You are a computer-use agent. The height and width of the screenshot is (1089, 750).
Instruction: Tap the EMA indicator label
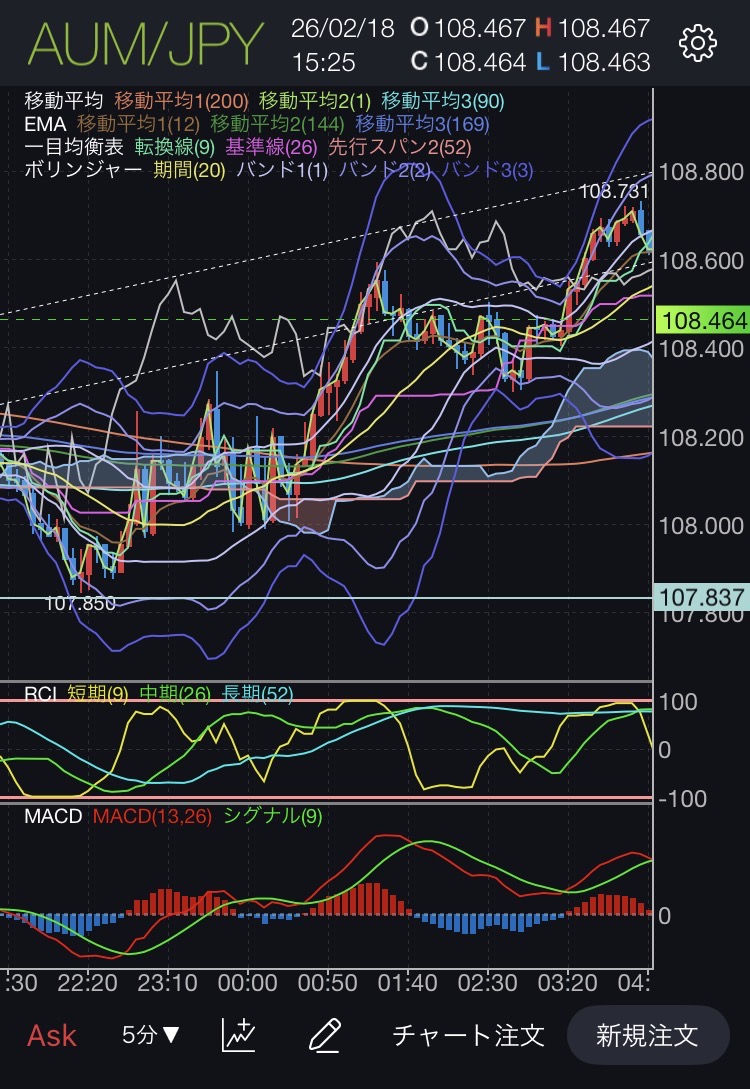coord(45,124)
